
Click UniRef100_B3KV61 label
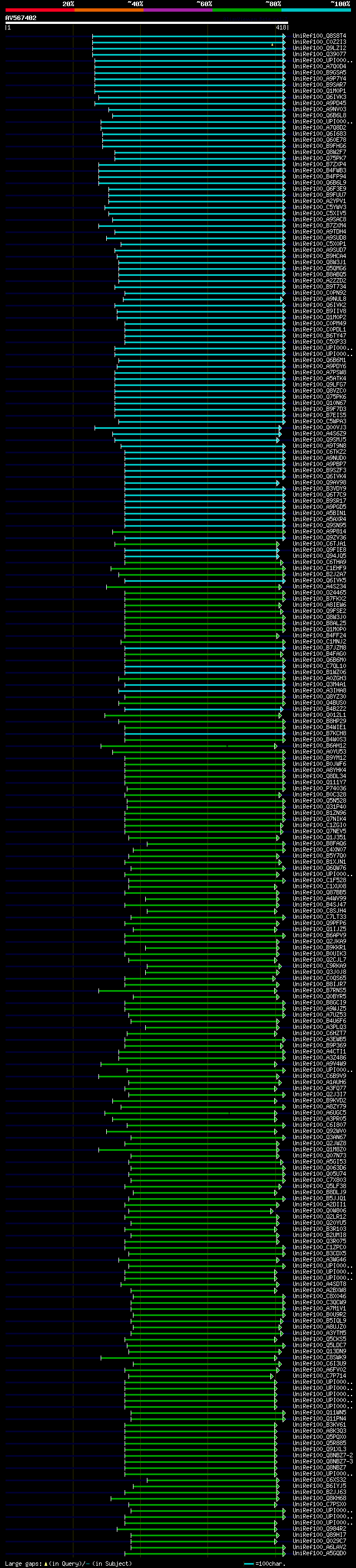click(319, 1425)
